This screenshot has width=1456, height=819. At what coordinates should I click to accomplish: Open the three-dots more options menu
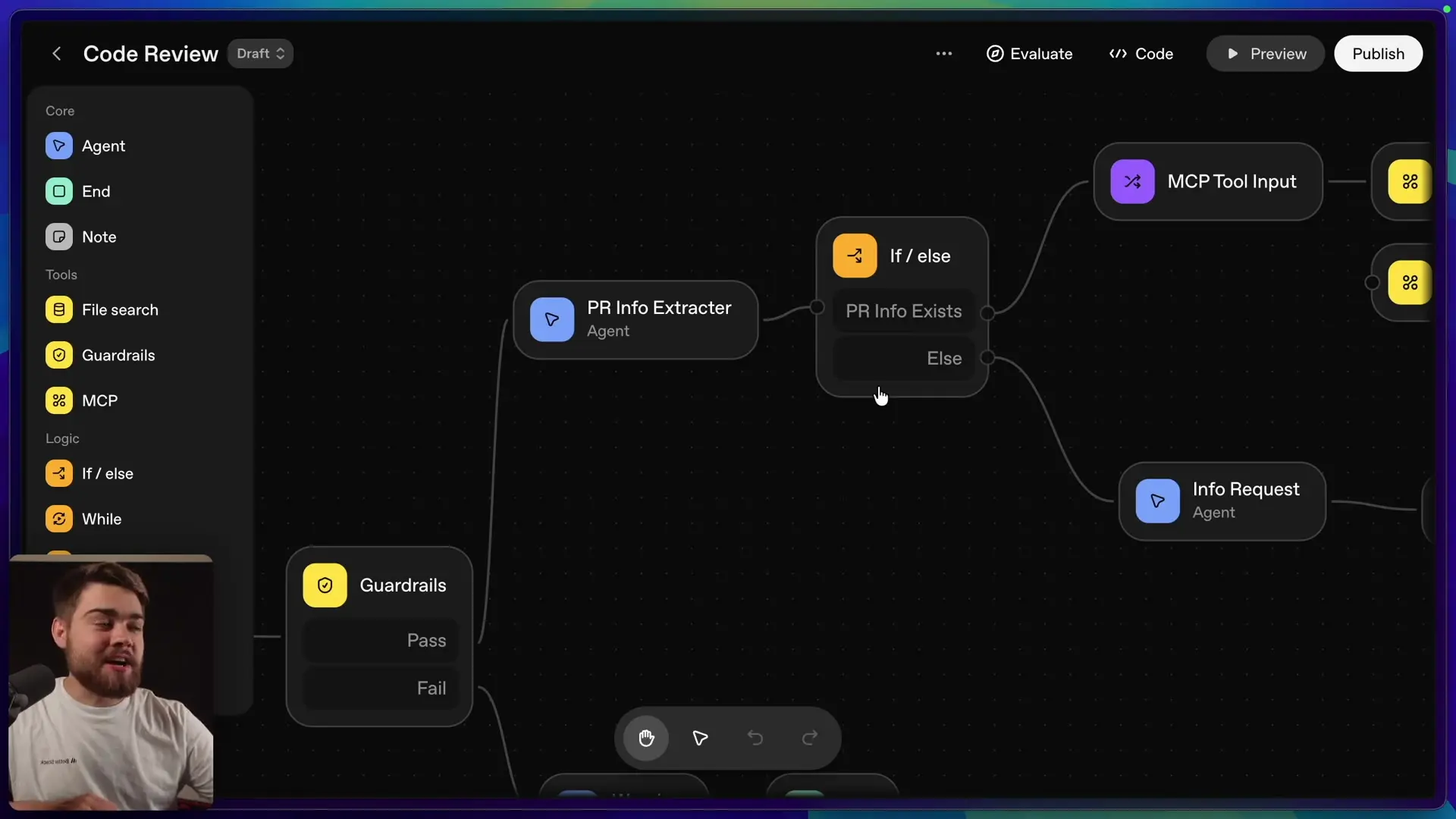click(943, 54)
